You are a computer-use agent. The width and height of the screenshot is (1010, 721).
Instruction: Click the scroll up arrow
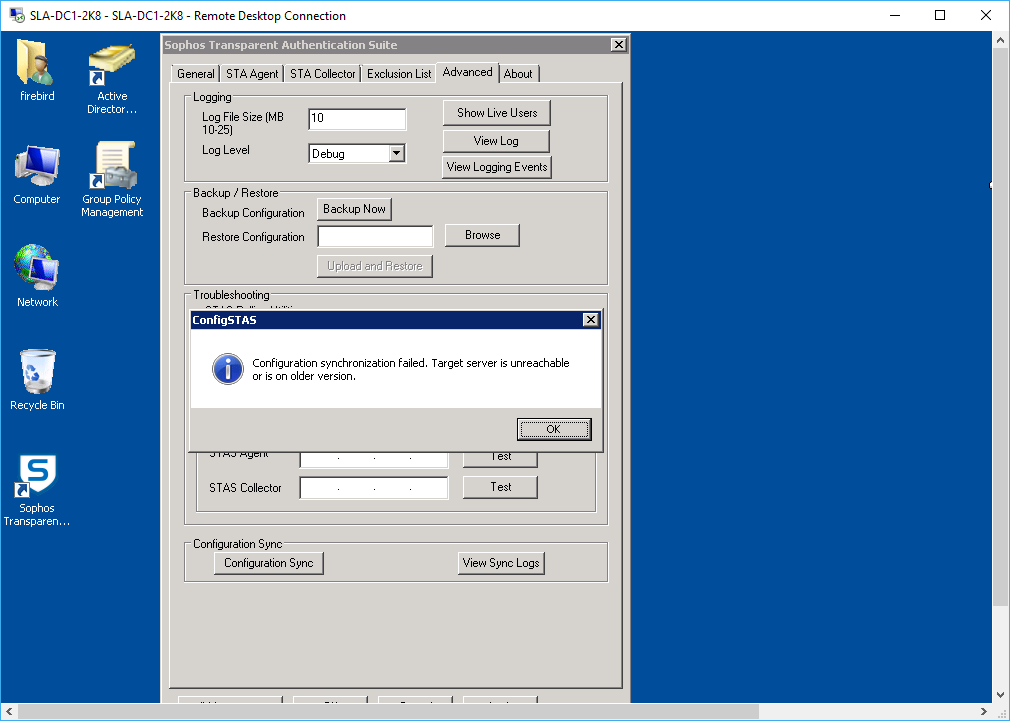[1000, 40]
